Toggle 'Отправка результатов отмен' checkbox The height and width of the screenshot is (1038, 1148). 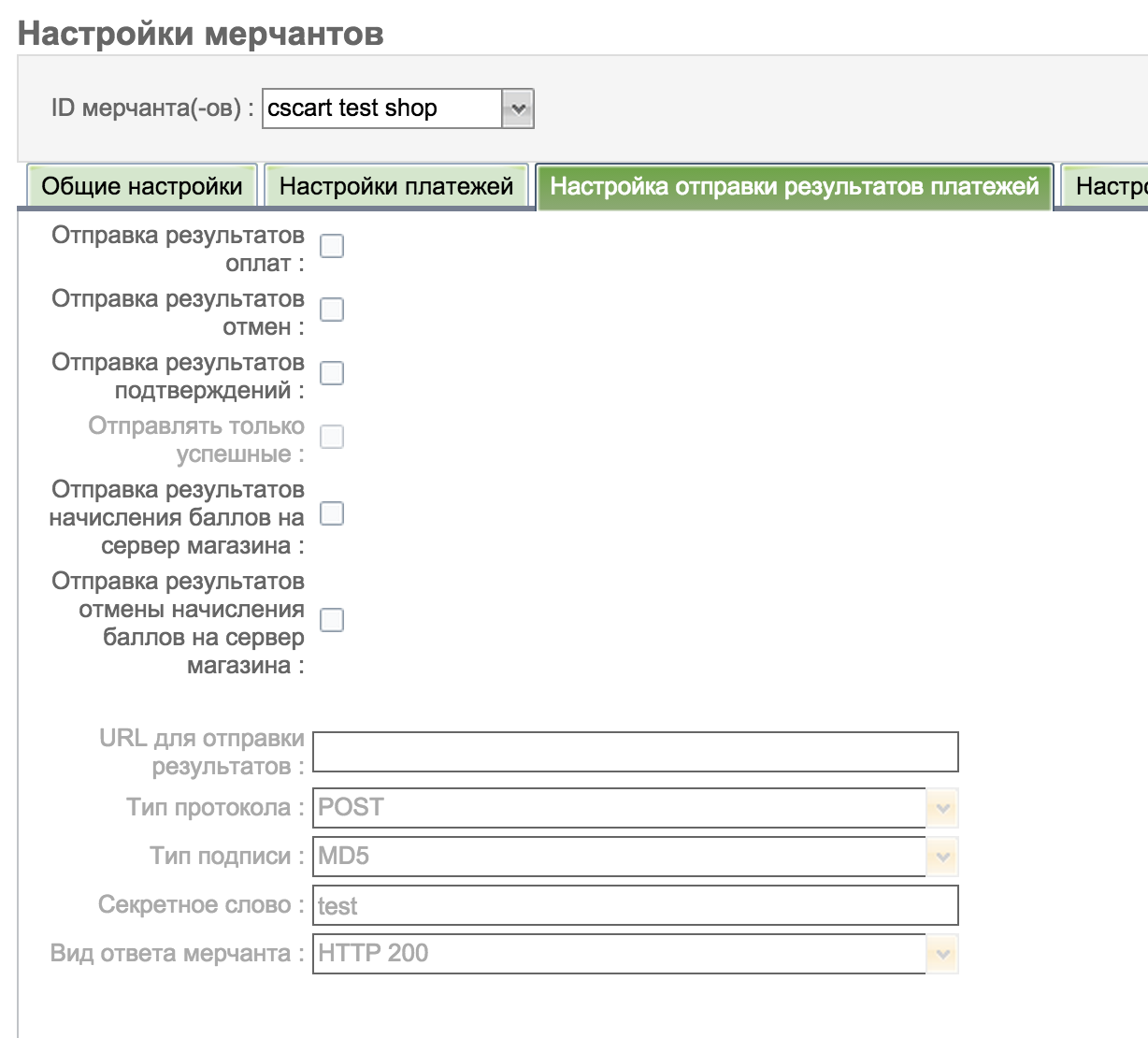pyautogui.click(x=332, y=310)
